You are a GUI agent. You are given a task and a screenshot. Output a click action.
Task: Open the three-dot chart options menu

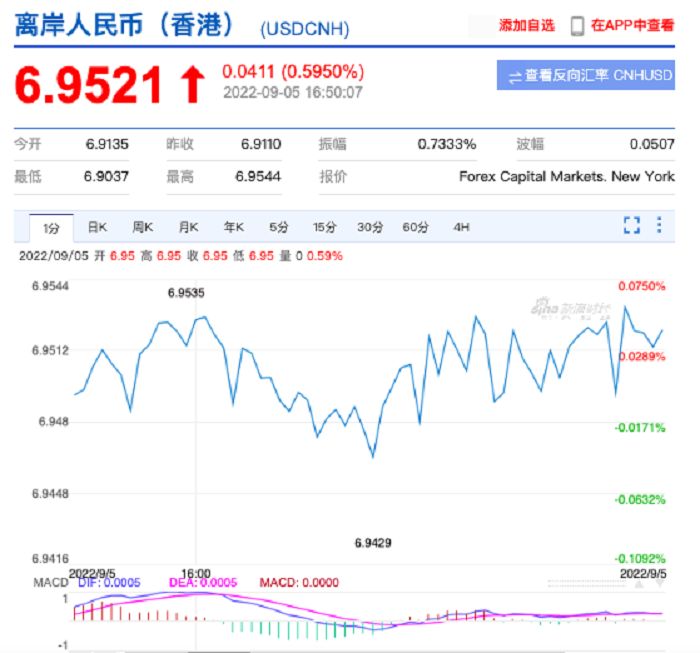tap(659, 225)
